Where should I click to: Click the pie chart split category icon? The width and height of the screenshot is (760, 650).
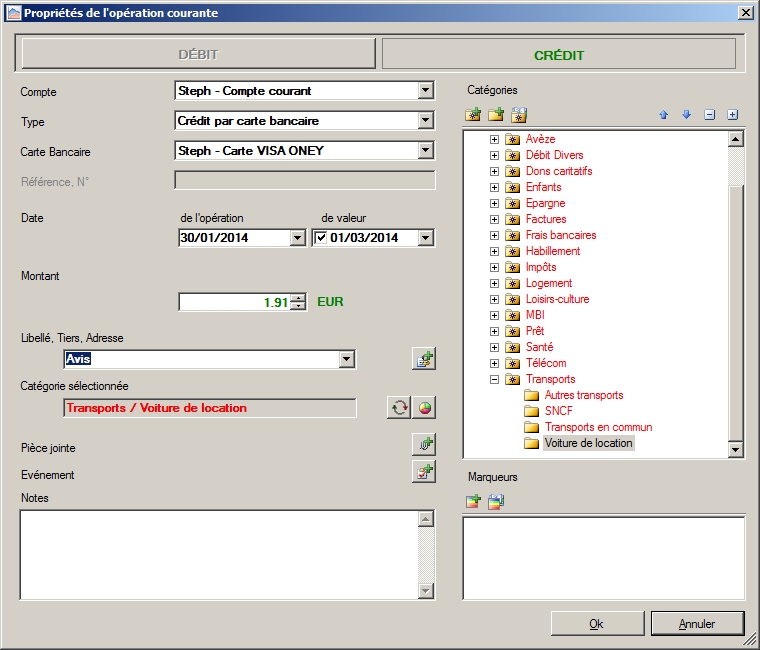point(425,408)
